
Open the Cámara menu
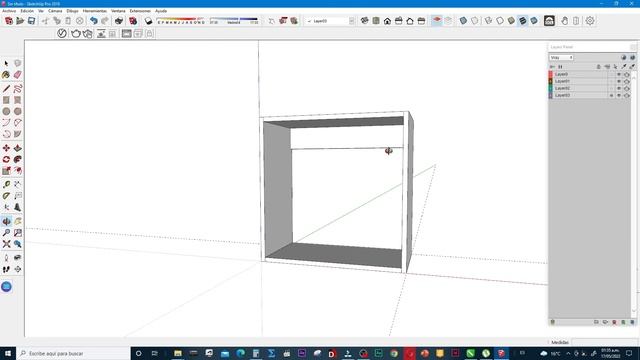(55, 11)
